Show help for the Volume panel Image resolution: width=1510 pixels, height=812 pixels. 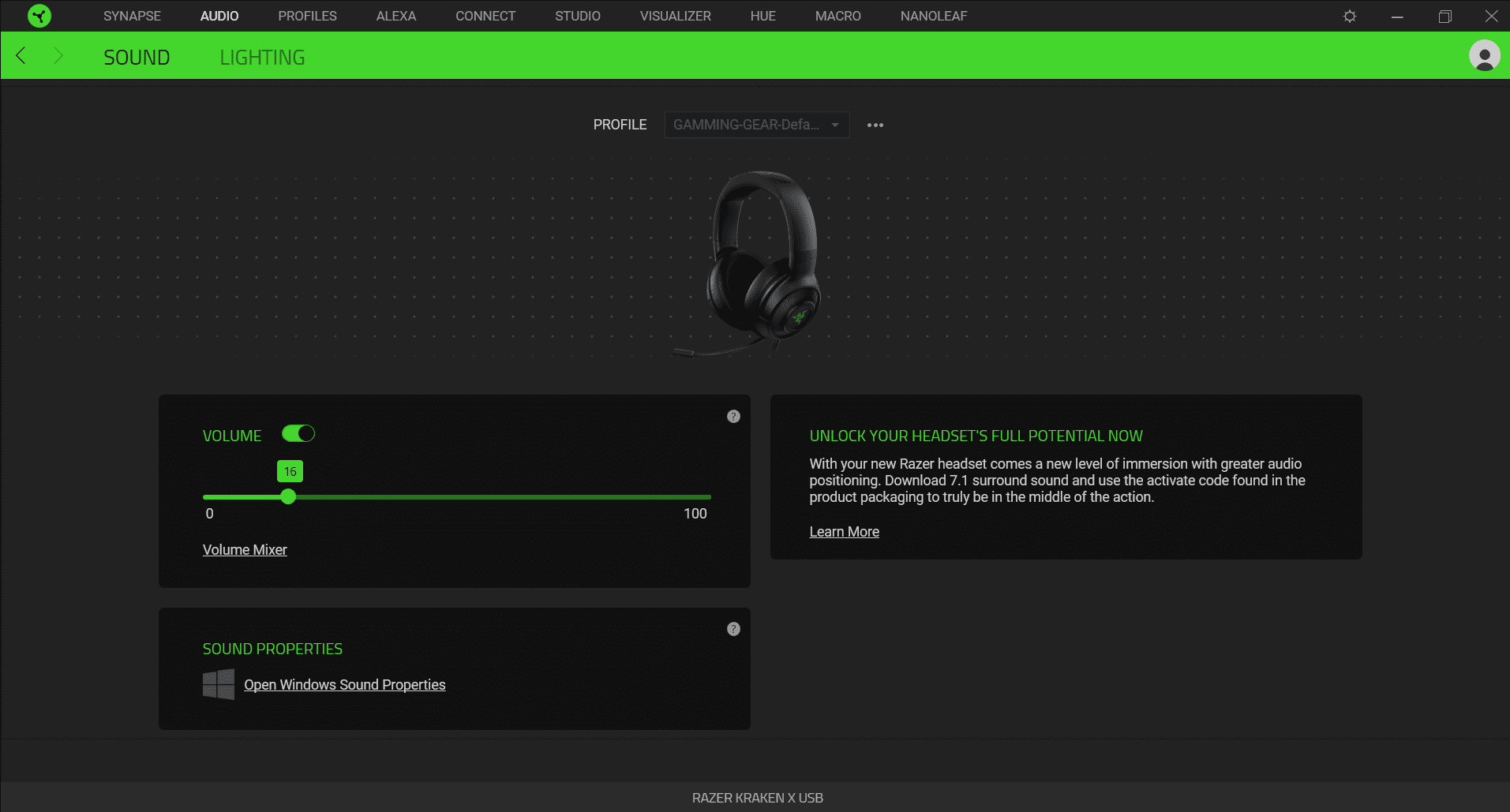coord(733,416)
